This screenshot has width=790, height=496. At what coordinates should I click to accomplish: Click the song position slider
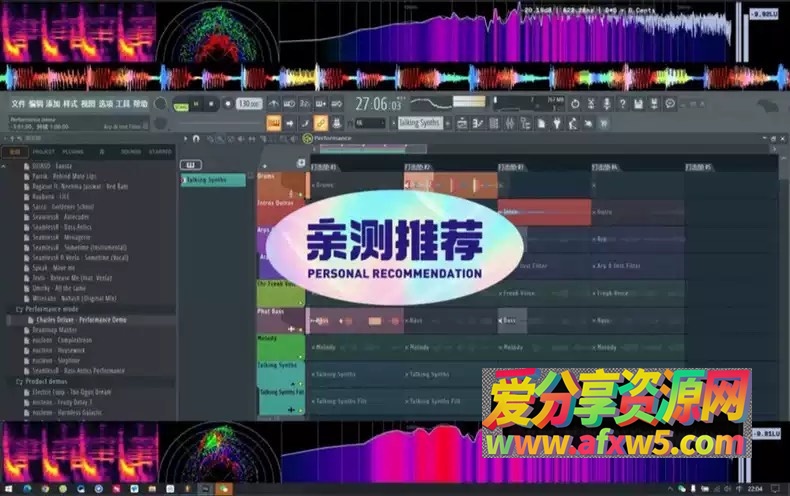pos(218,123)
